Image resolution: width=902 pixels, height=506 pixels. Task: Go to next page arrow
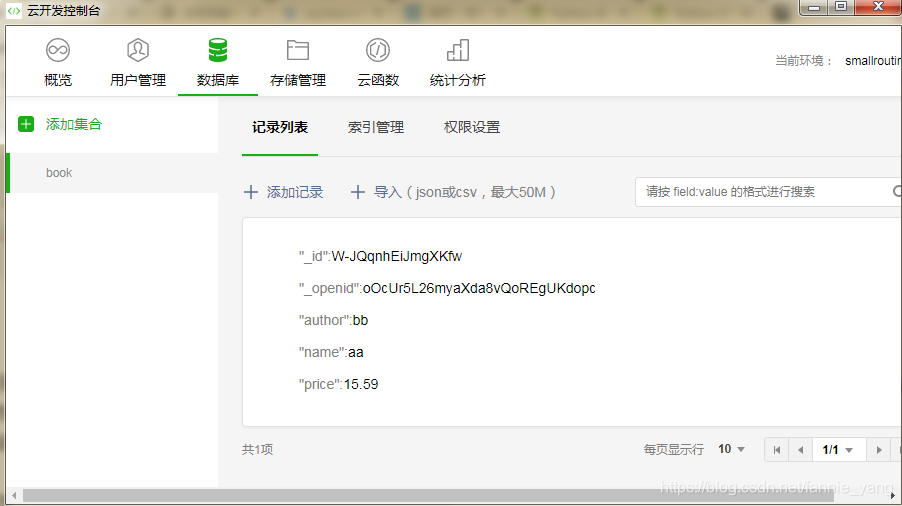pyautogui.click(x=879, y=450)
